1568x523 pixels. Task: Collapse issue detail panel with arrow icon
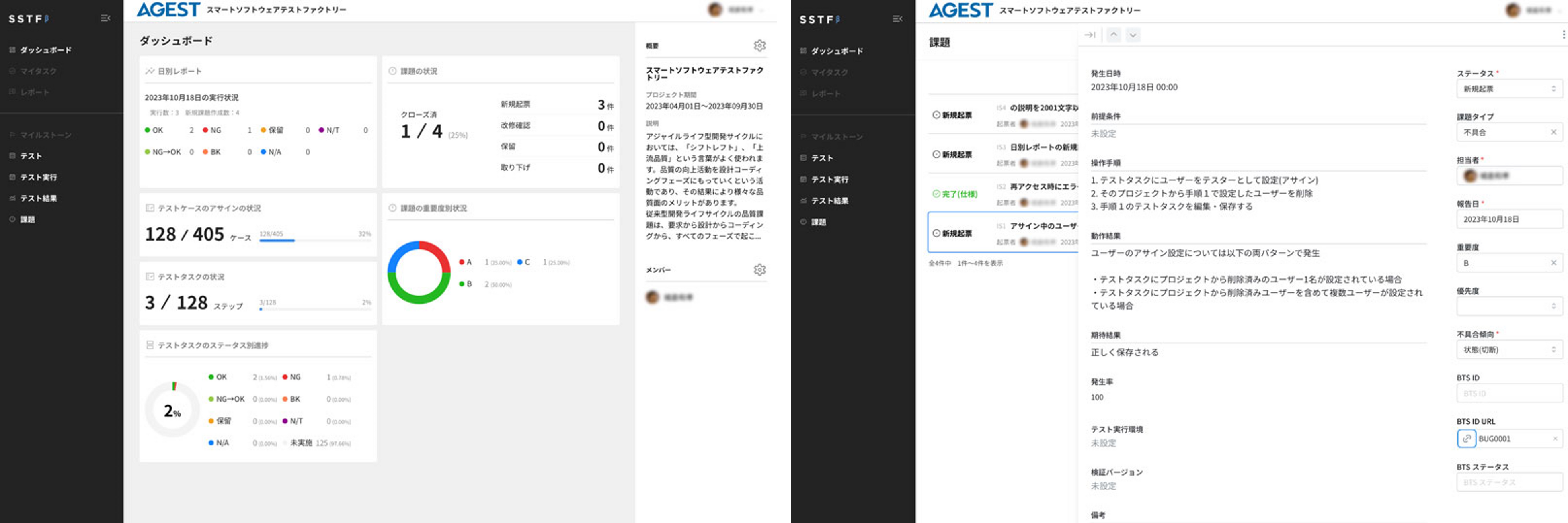click(1090, 35)
